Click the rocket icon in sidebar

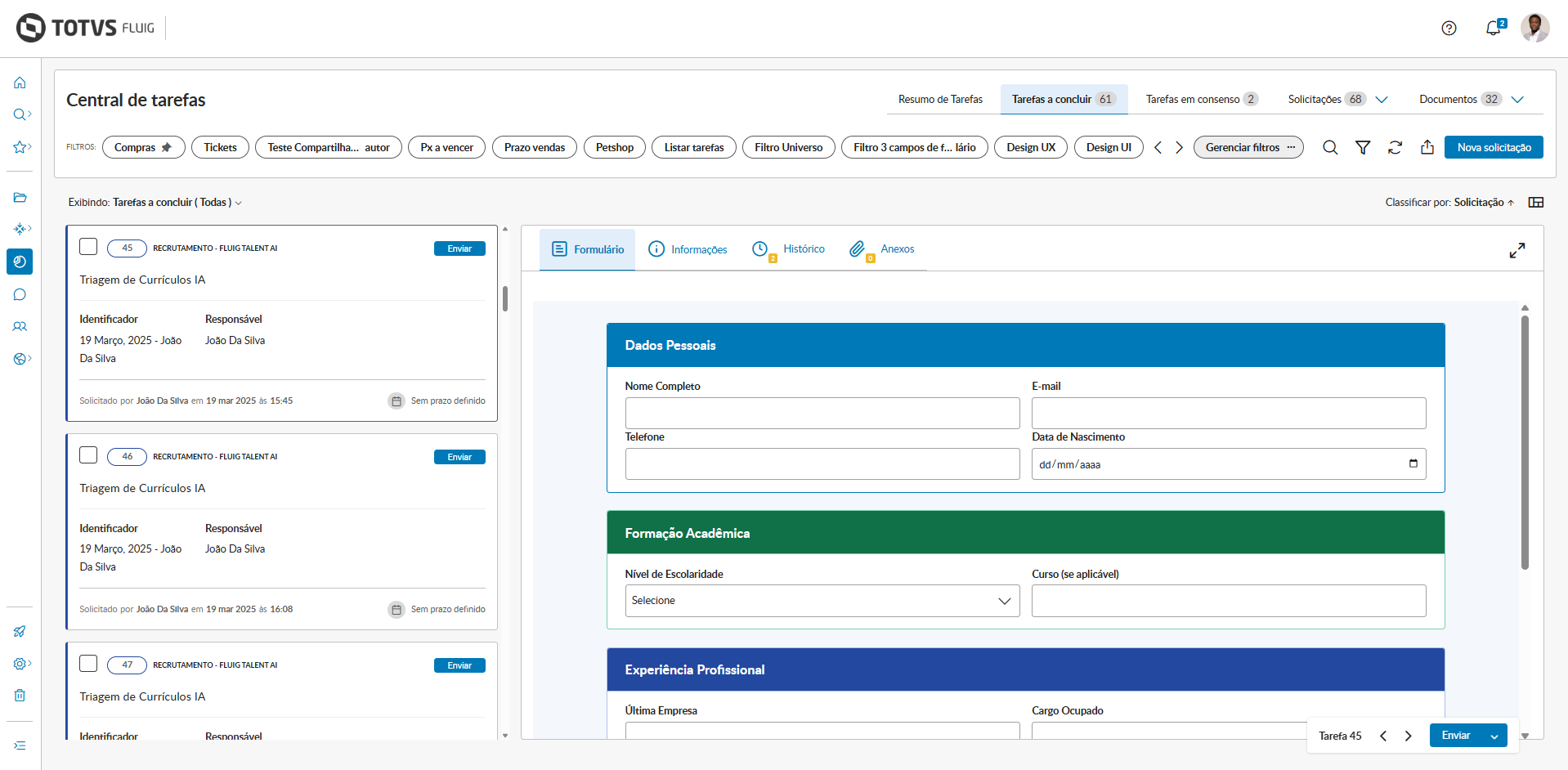click(x=20, y=631)
